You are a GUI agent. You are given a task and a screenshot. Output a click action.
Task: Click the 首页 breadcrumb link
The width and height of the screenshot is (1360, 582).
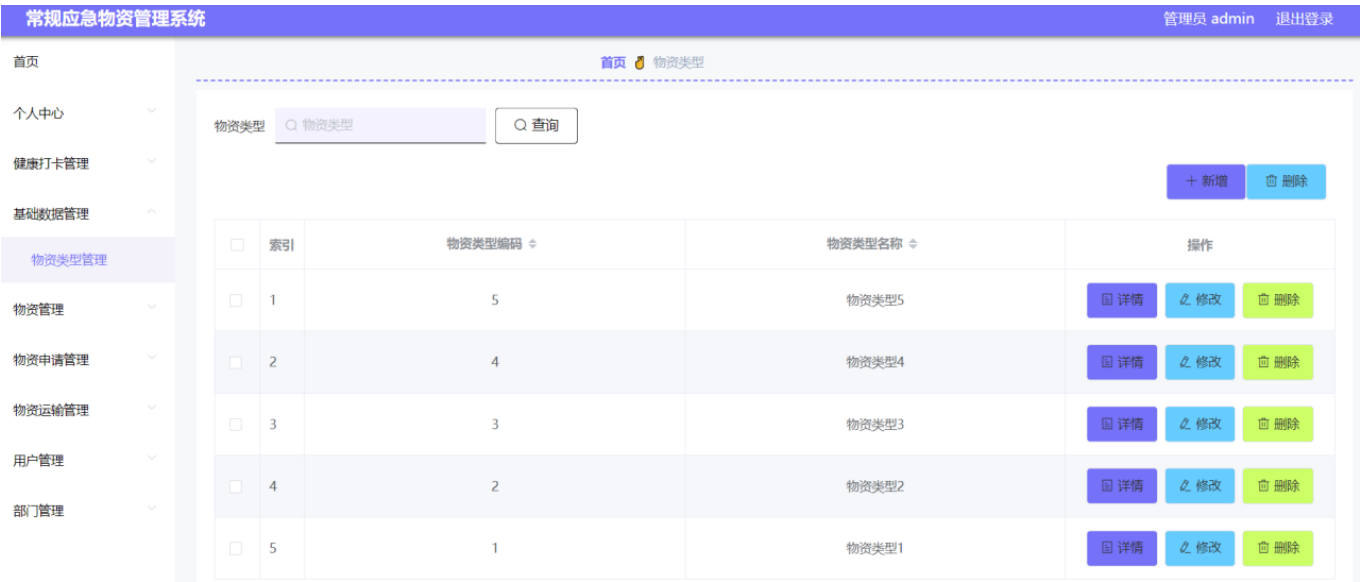click(x=613, y=62)
